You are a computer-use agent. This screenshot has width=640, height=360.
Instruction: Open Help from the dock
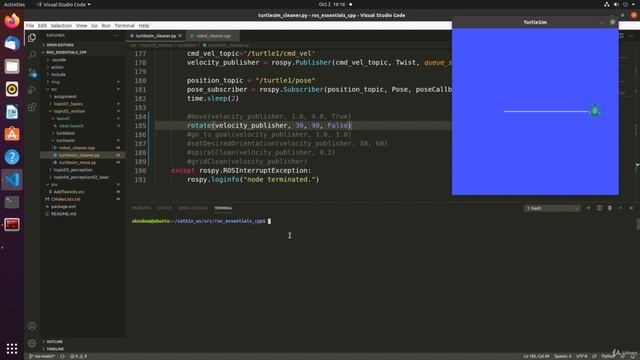(12, 157)
